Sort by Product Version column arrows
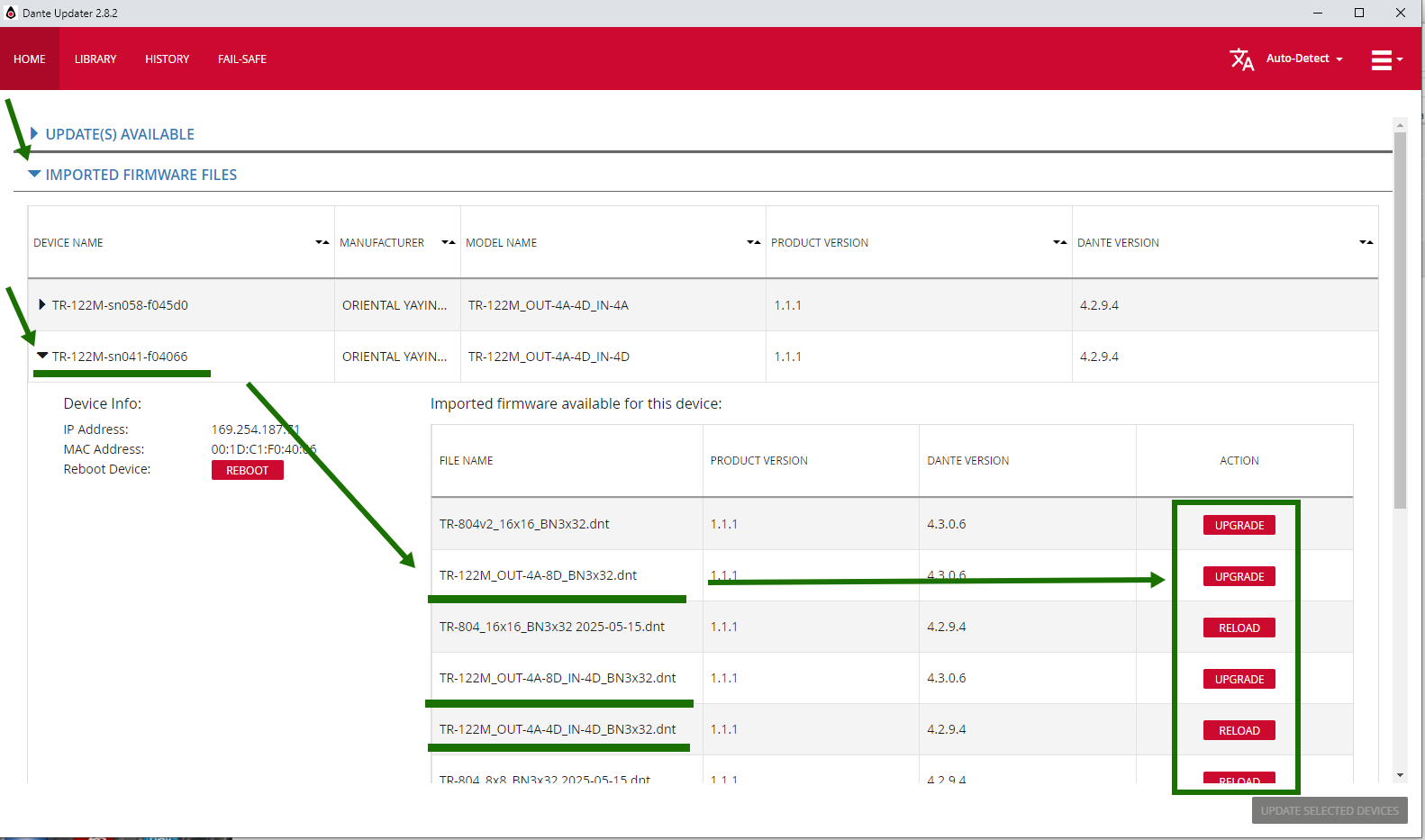1425x840 pixels. [1059, 243]
